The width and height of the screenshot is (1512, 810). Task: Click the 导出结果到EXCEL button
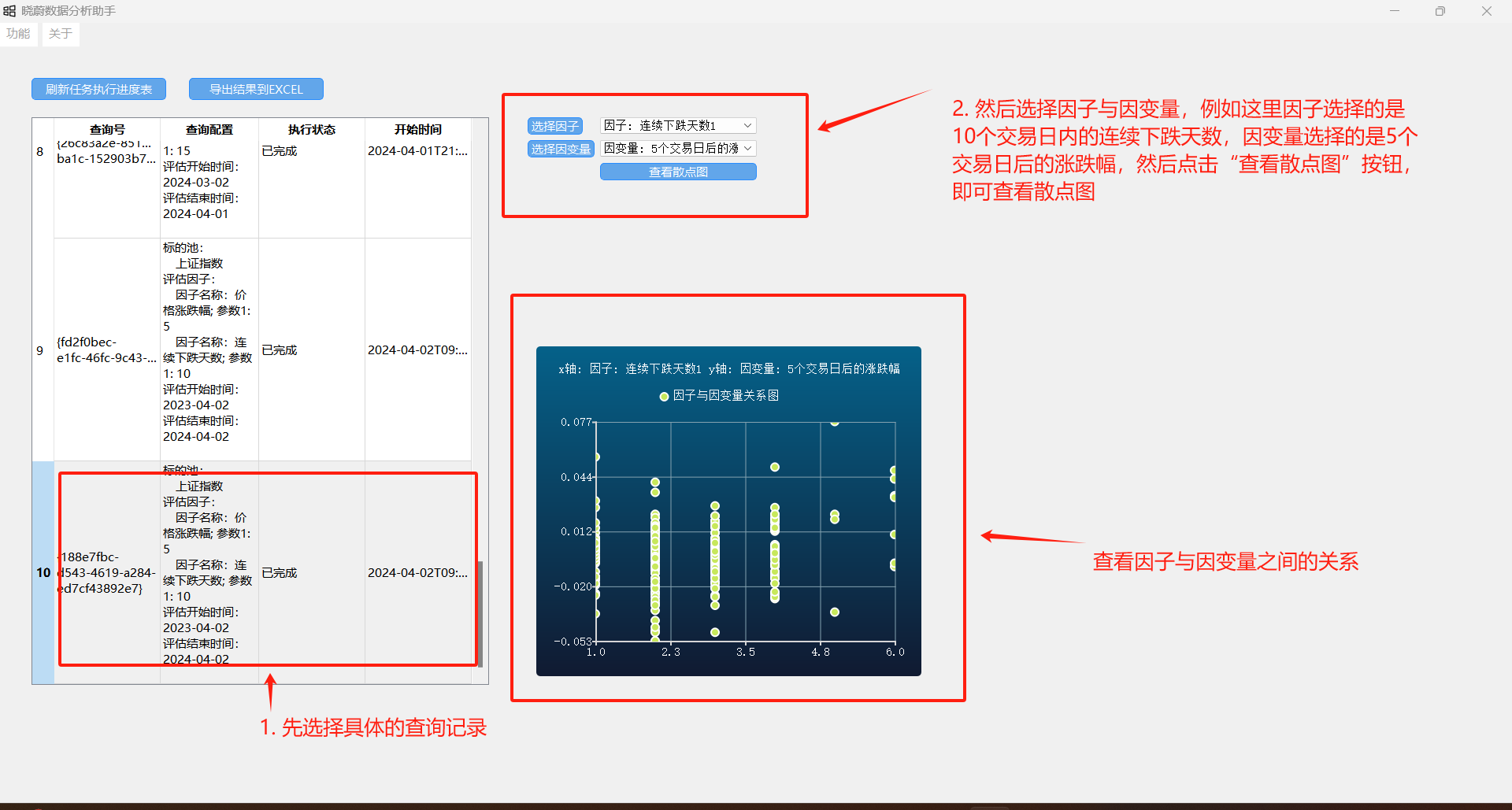256,89
